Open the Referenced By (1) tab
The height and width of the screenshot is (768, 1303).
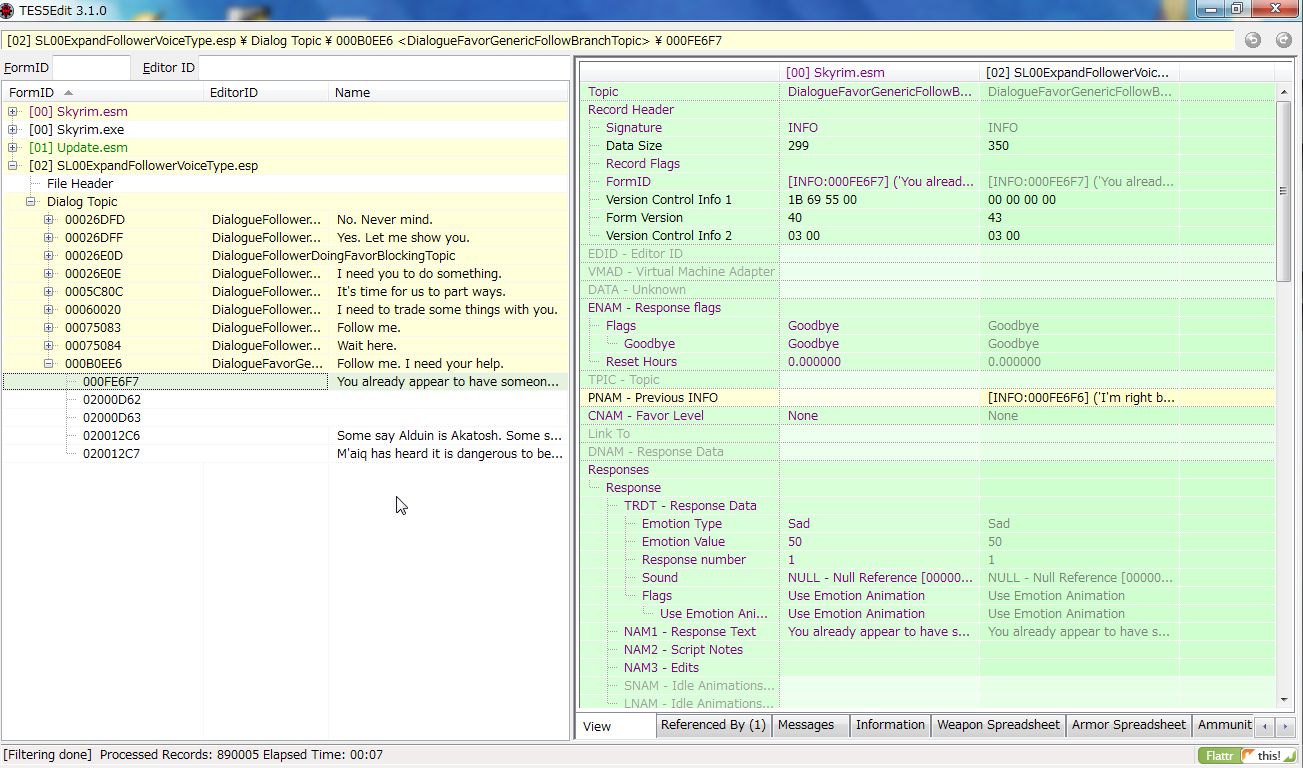pos(712,725)
